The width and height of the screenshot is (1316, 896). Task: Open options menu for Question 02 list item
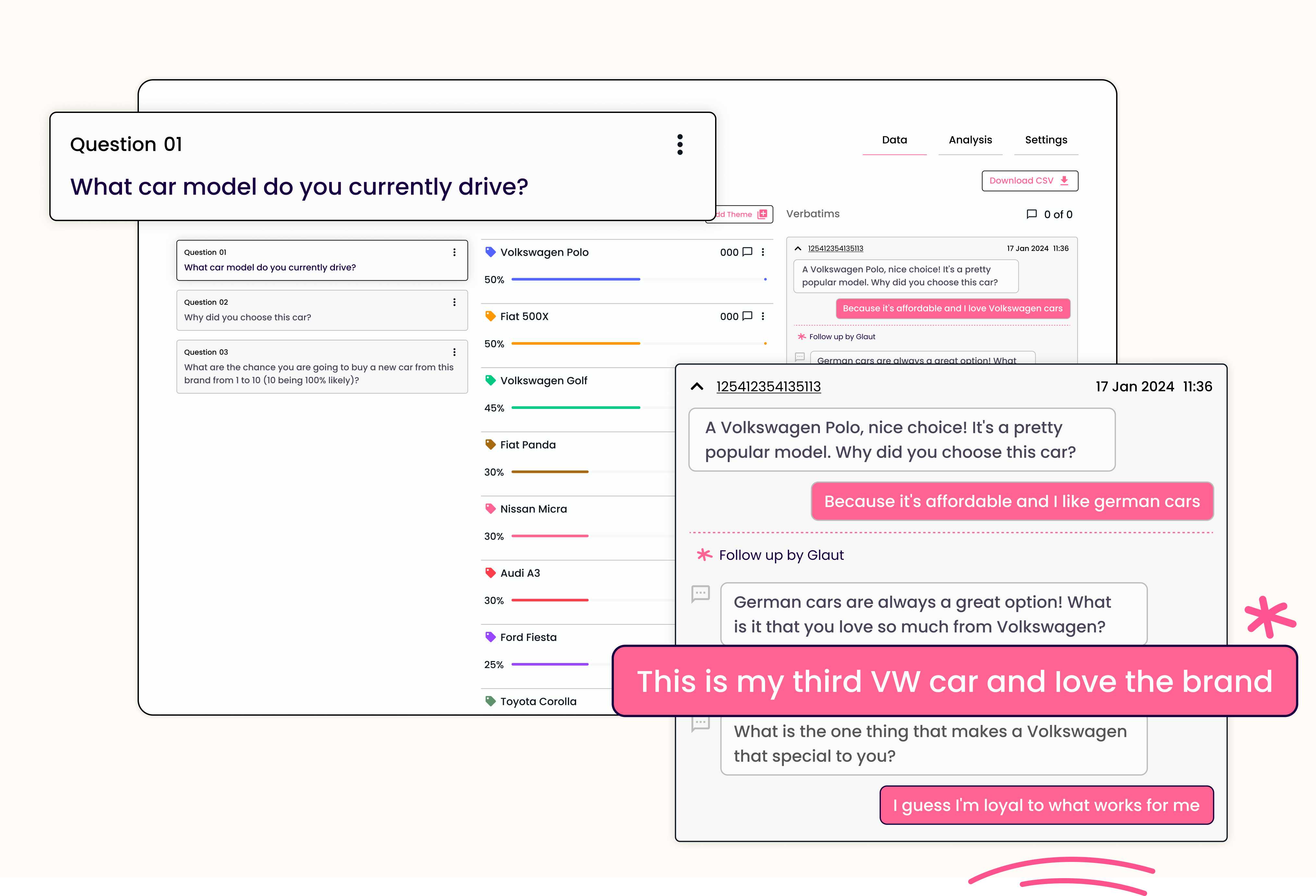(454, 302)
